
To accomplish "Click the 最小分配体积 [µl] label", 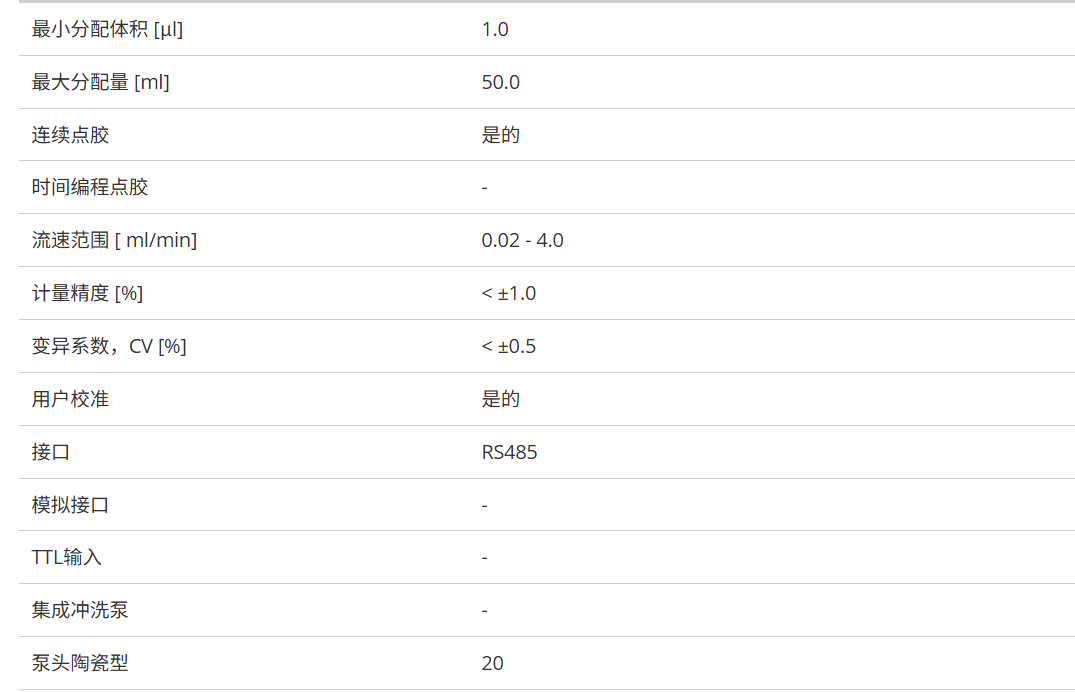I will click(x=107, y=29).
